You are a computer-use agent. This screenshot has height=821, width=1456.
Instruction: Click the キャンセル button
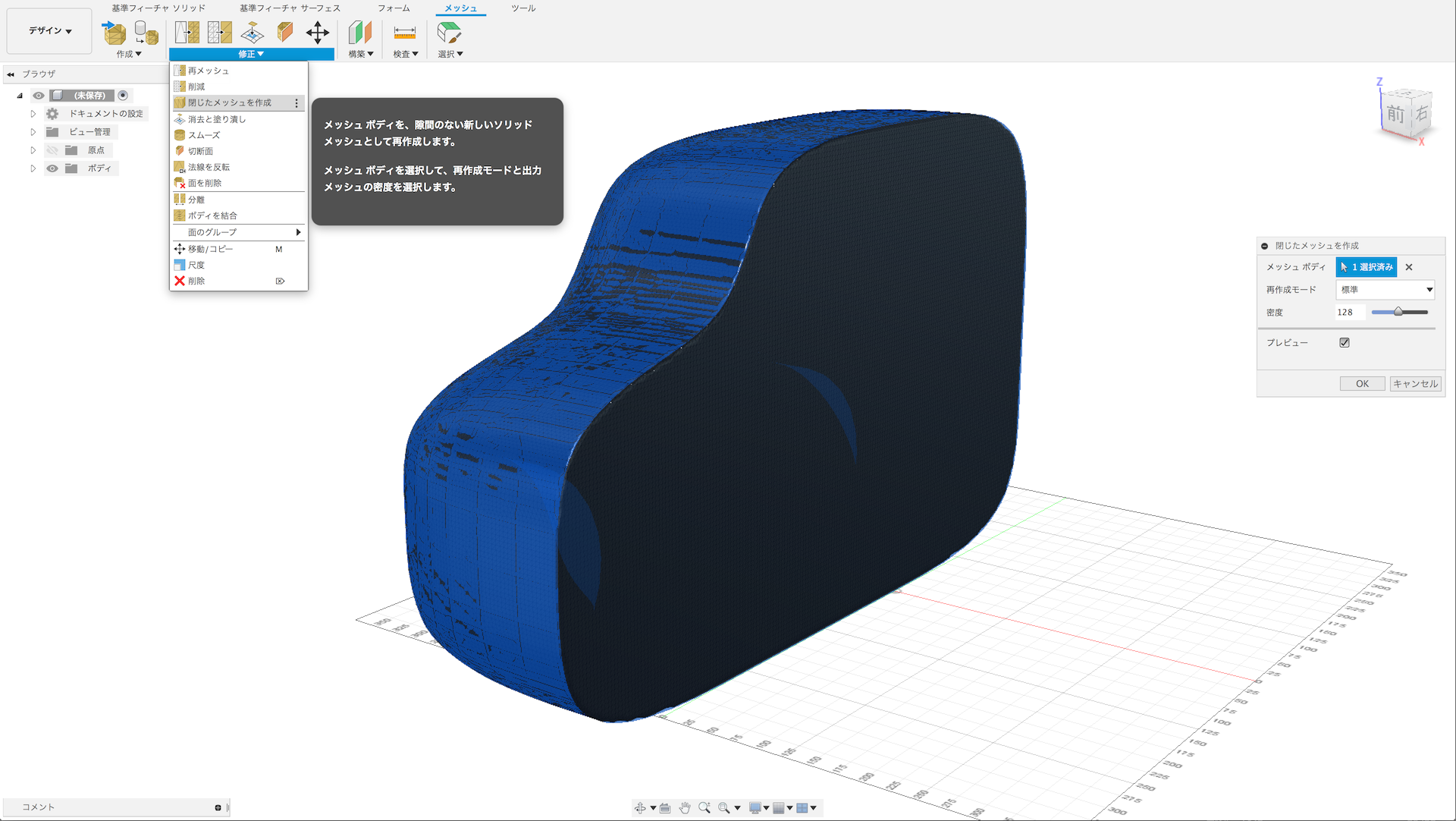pos(1415,383)
